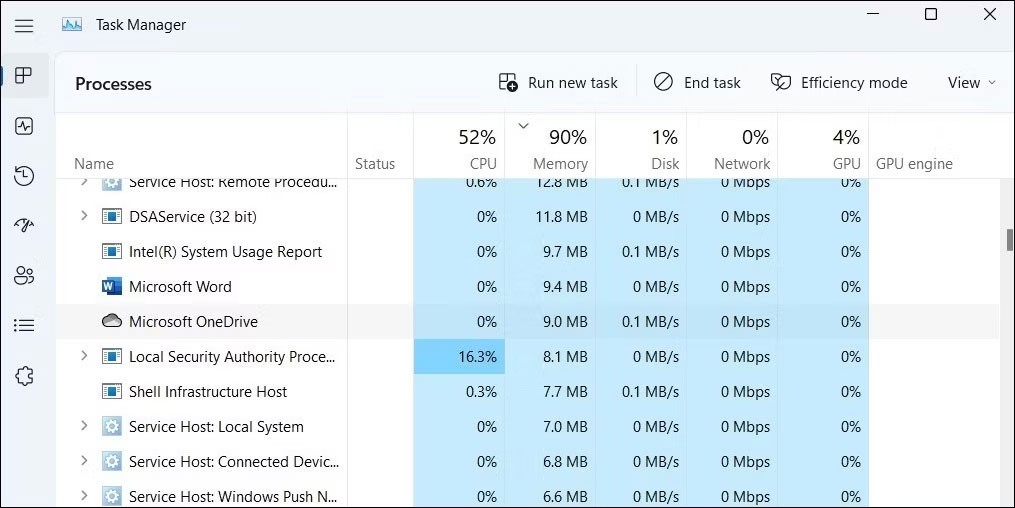Select the Processes icon in sidebar

tap(24, 76)
